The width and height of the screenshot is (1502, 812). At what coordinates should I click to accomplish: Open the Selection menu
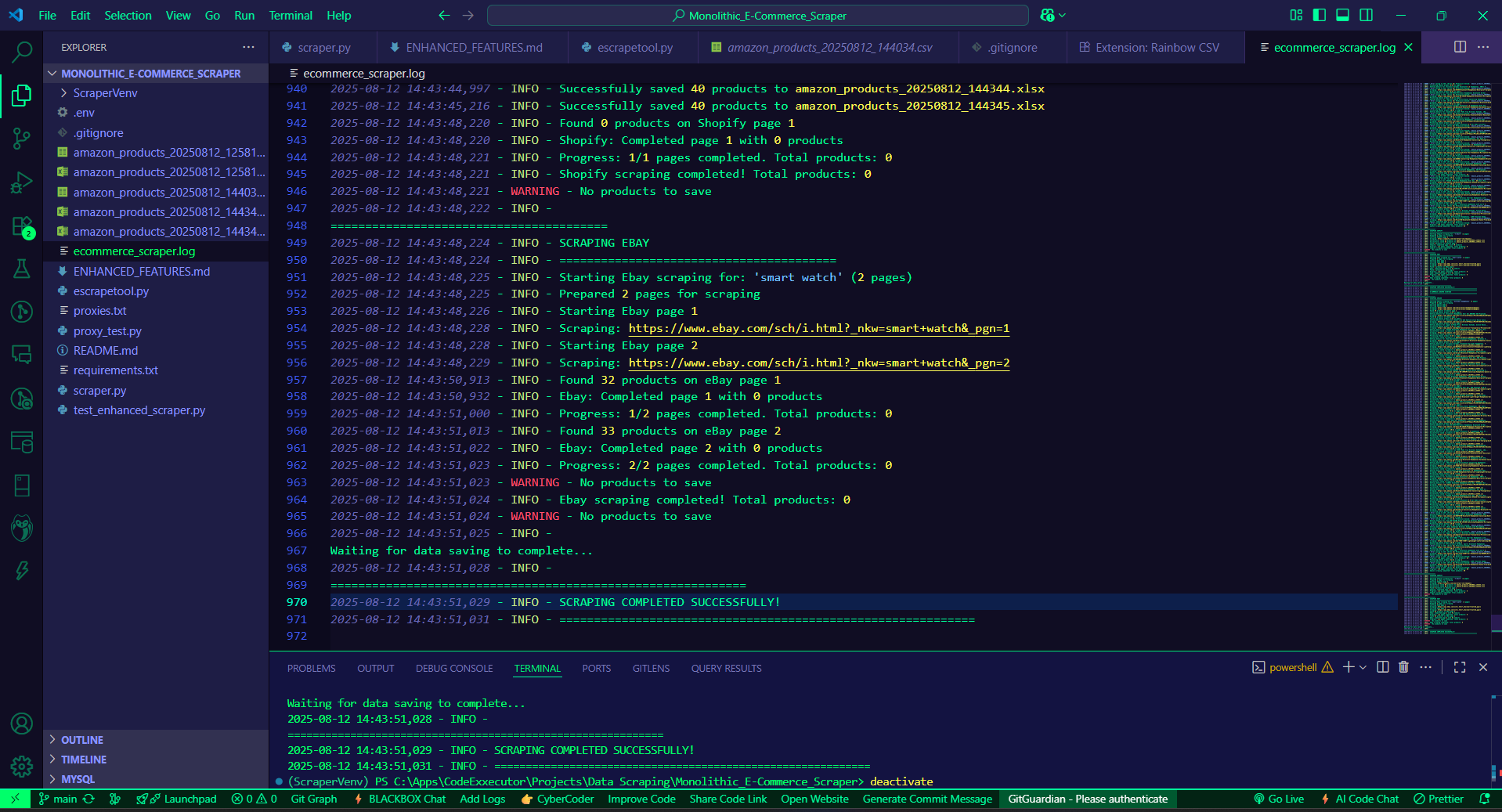128,15
